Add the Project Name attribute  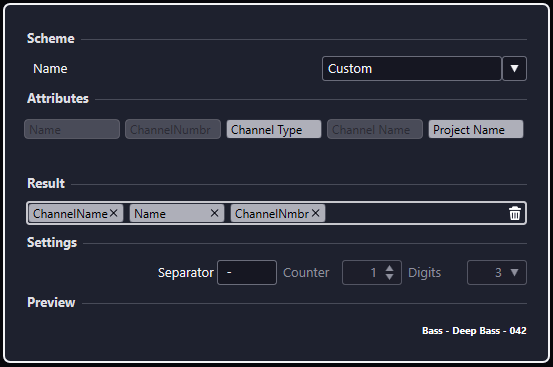[476, 129]
